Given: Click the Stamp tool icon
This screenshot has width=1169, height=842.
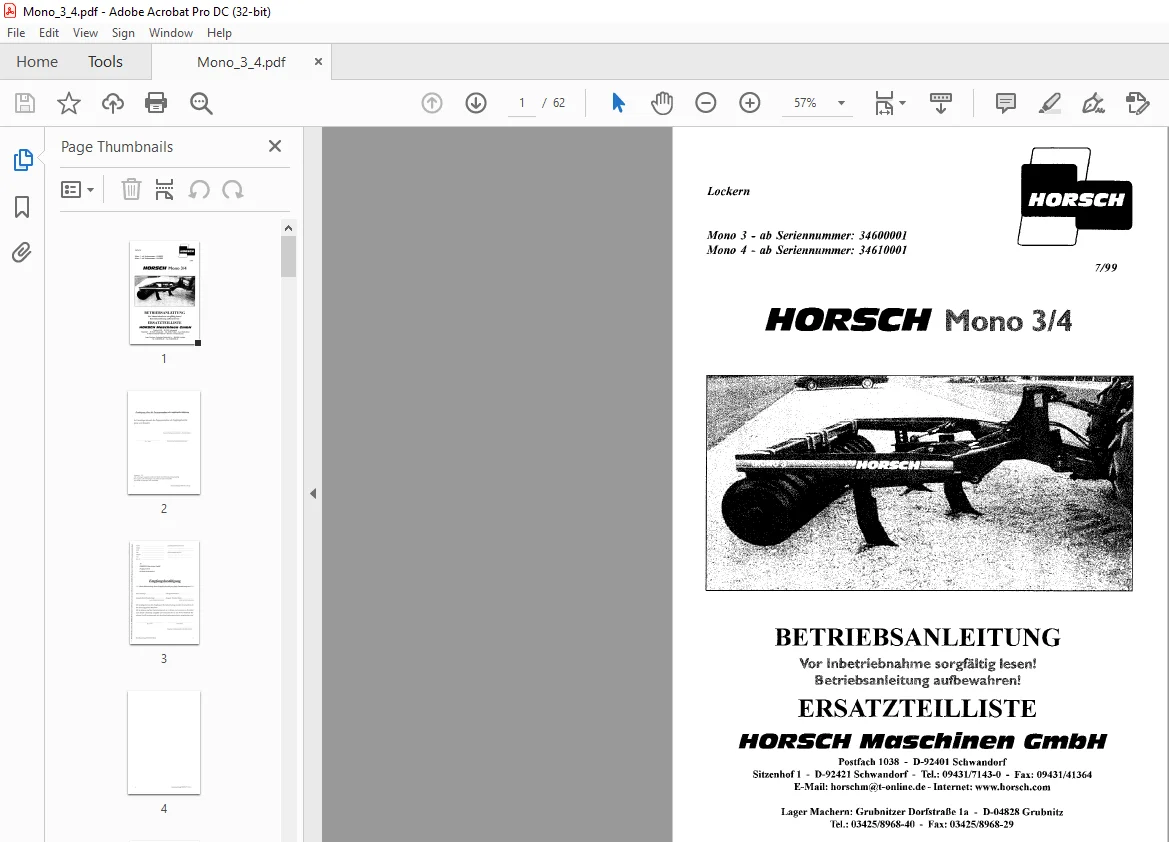Looking at the screenshot, I should 1138,103.
